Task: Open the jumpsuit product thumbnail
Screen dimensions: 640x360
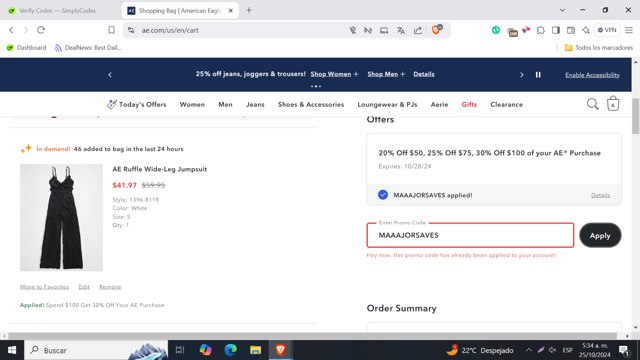Action: tap(61, 218)
